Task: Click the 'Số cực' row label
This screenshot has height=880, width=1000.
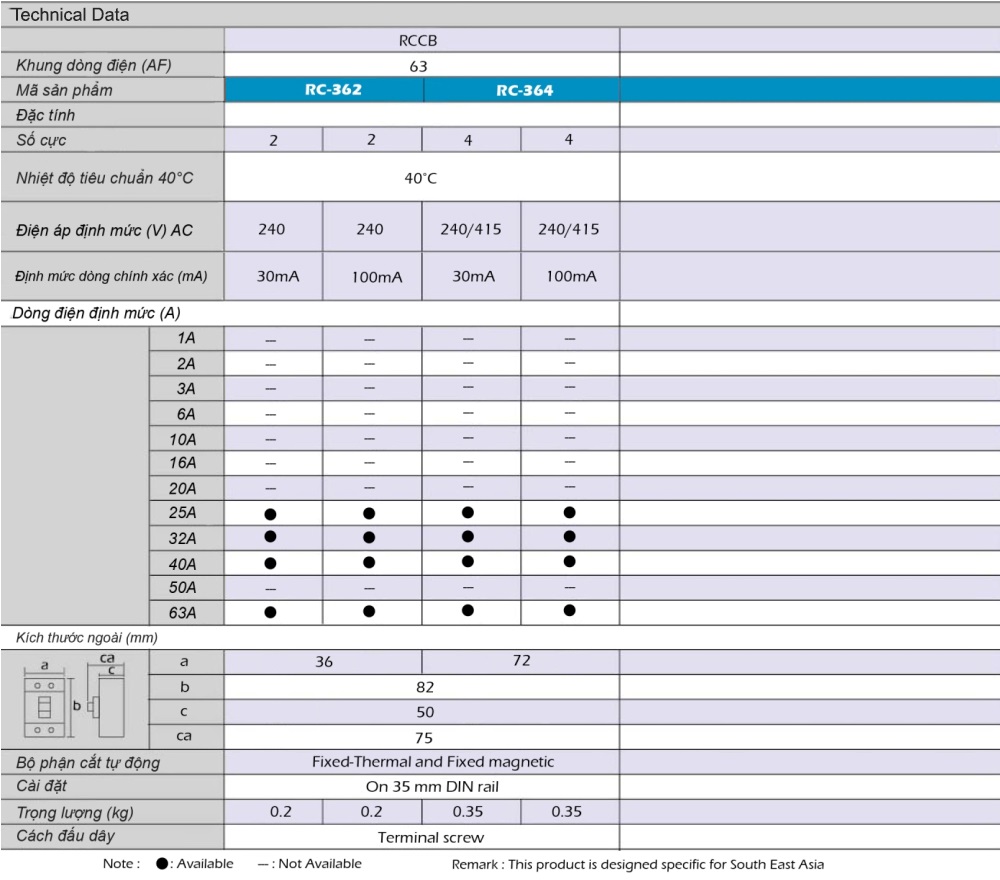Action: tap(41, 140)
